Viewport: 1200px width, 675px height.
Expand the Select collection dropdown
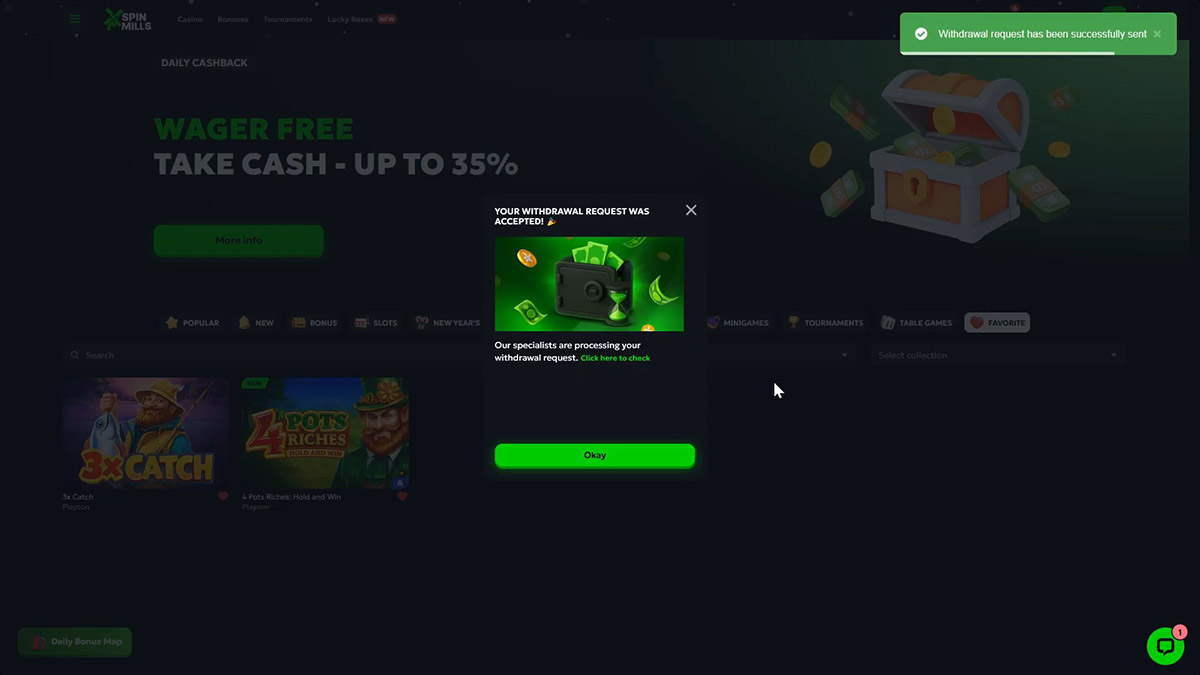click(997, 355)
